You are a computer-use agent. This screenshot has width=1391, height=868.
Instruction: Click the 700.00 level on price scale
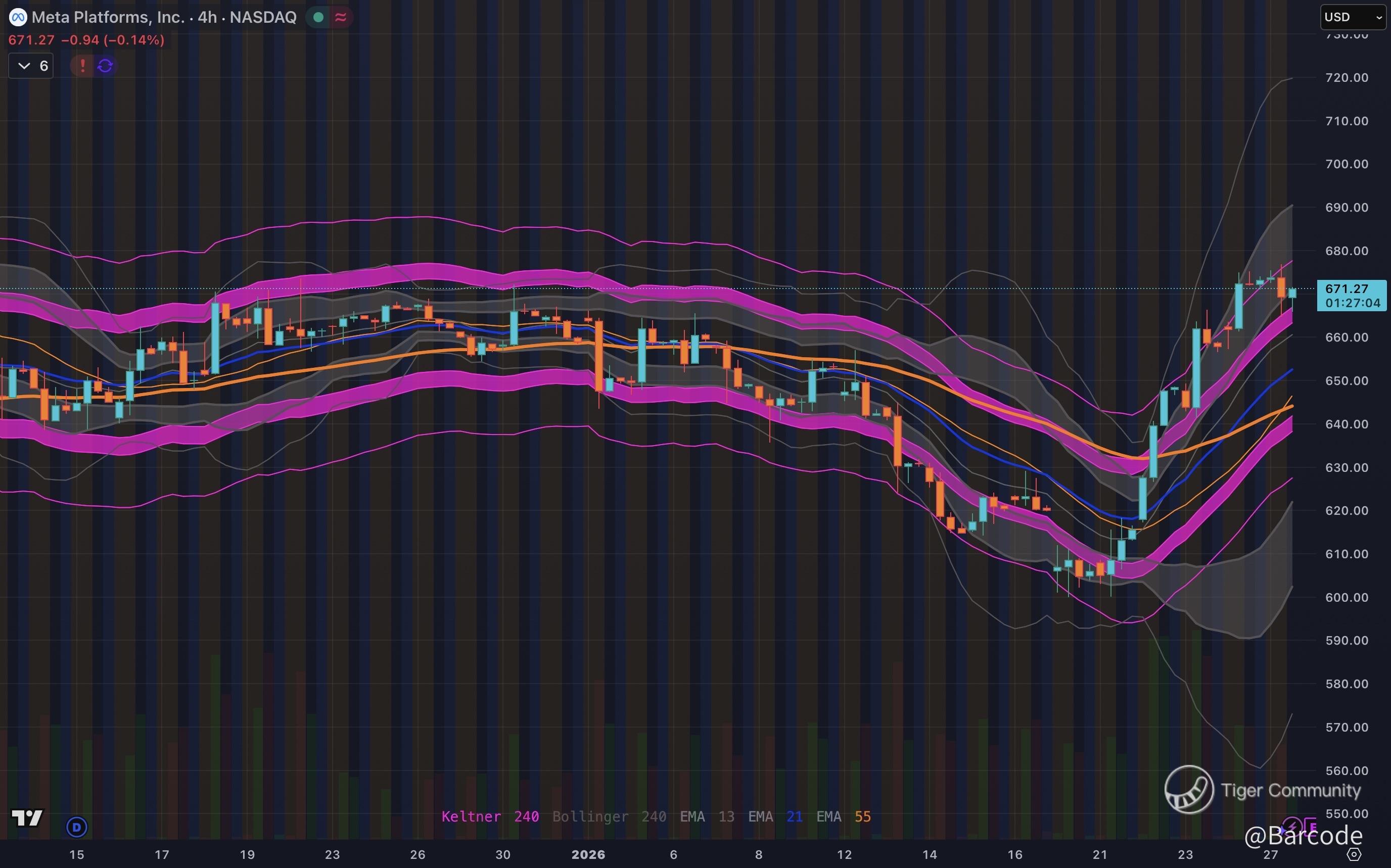pos(1346,164)
